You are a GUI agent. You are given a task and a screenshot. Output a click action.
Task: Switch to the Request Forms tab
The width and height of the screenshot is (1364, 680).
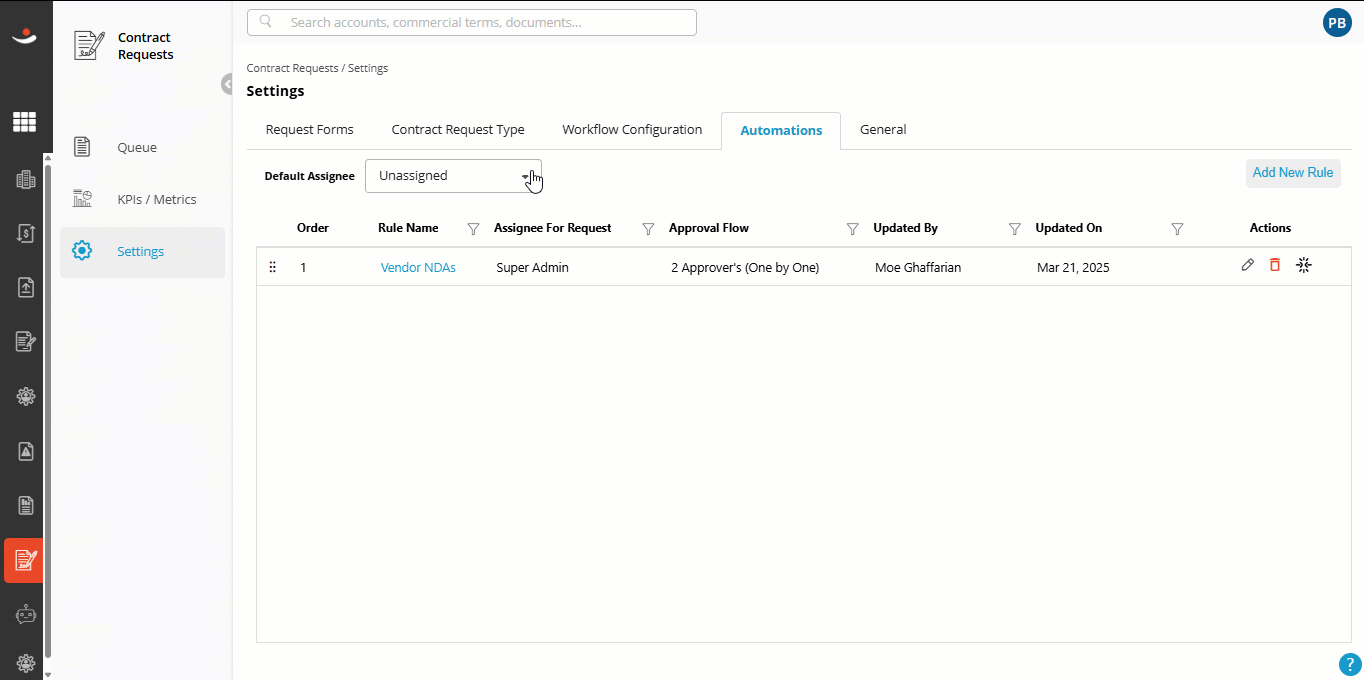coord(309,130)
